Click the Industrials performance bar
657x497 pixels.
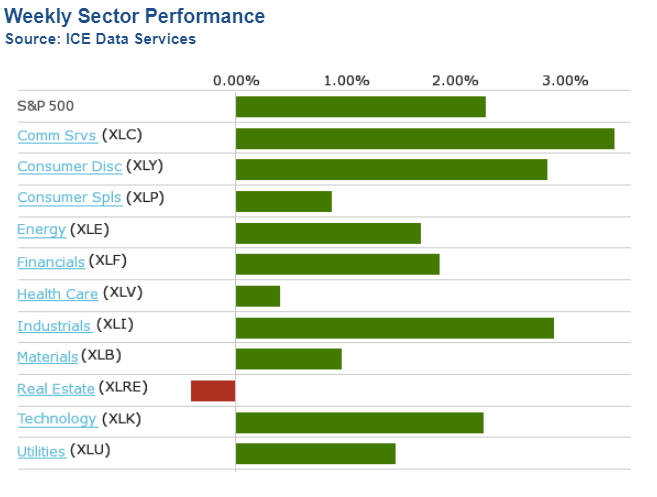click(394, 327)
